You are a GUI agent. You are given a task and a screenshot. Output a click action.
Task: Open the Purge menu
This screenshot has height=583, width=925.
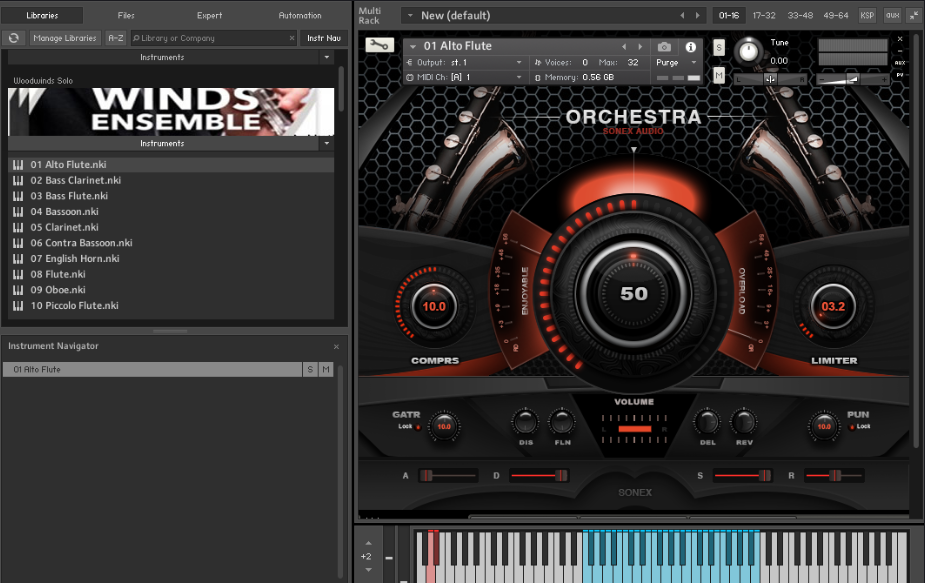click(676, 62)
